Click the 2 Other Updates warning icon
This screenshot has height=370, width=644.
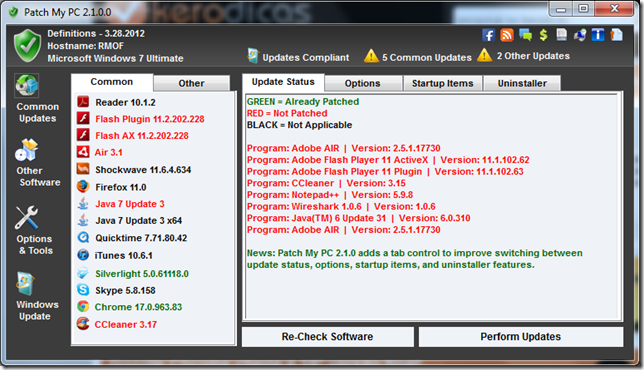(x=485, y=55)
